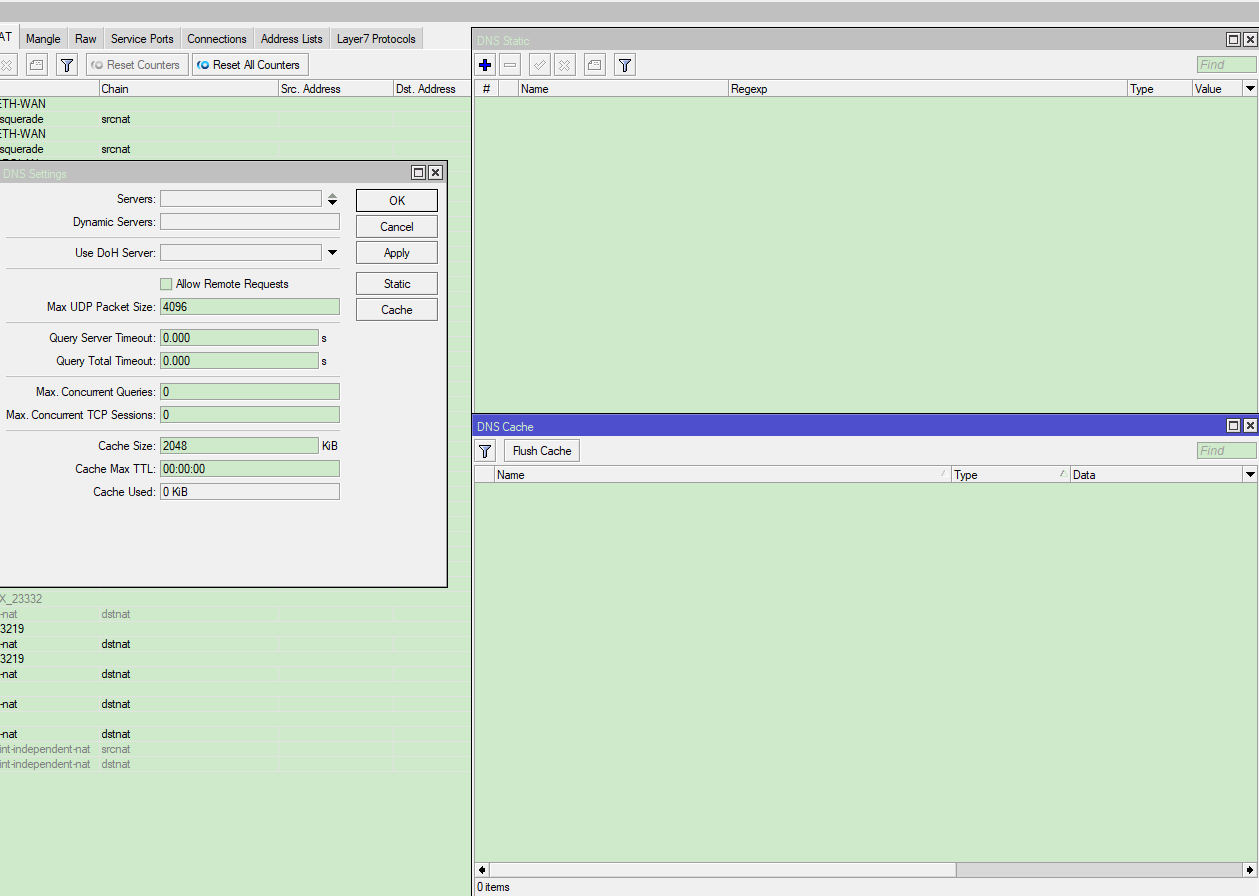Sort DNS Static by the Name column

click(x=624, y=89)
